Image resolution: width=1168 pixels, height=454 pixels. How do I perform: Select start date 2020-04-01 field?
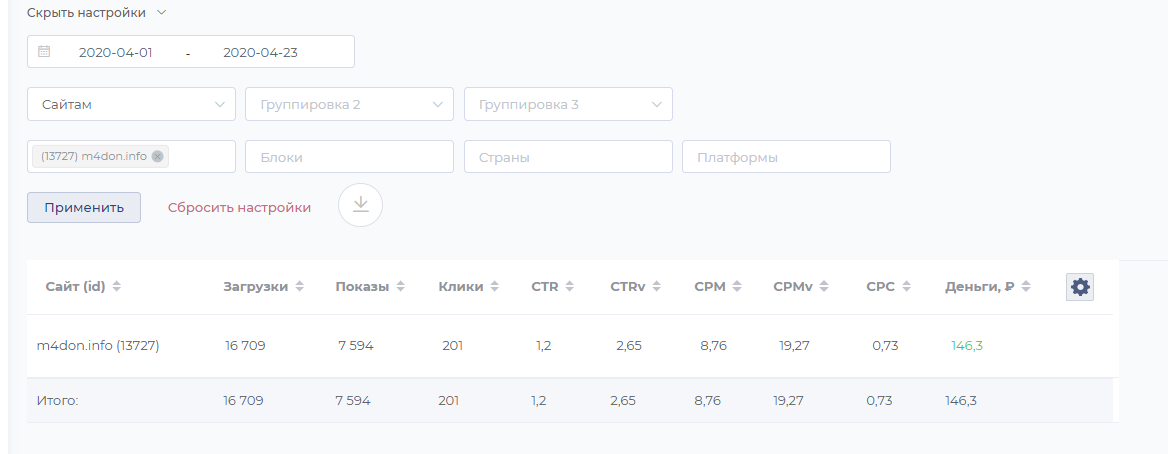115,53
